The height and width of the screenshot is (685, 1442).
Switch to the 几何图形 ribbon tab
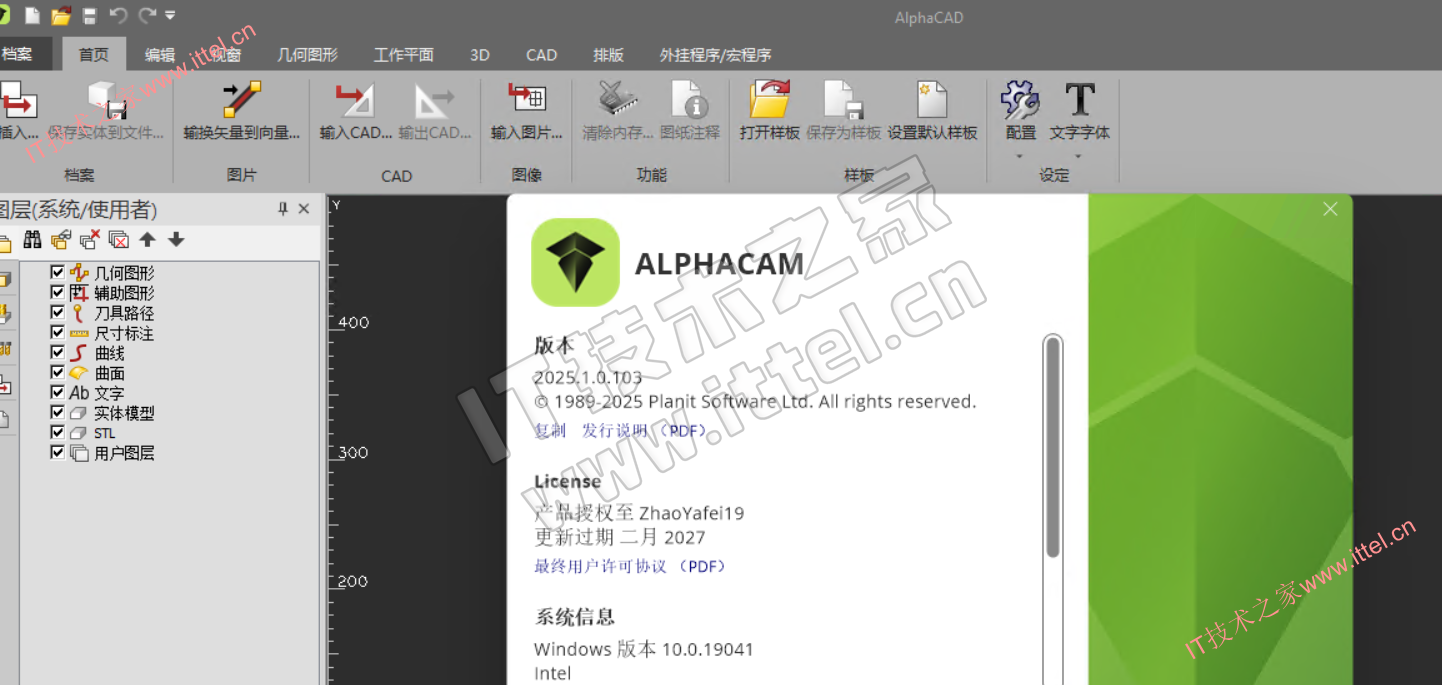pyautogui.click(x=307, y=55)
